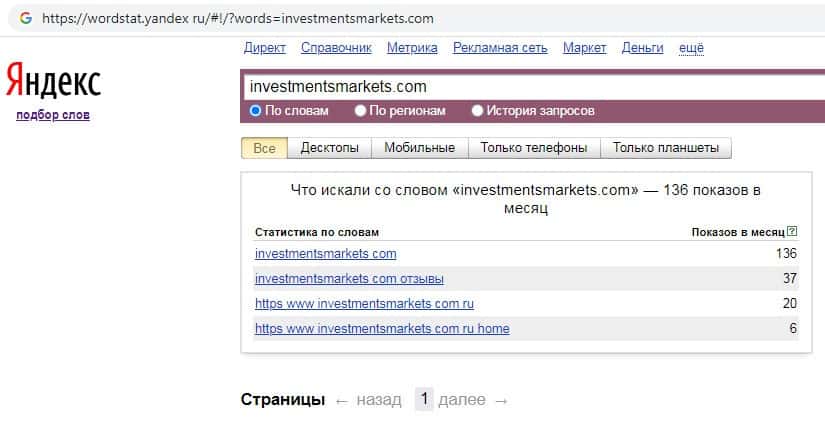Click the Яндекс logo
This screenshot has width=825, height=425.
coord(53,82)
